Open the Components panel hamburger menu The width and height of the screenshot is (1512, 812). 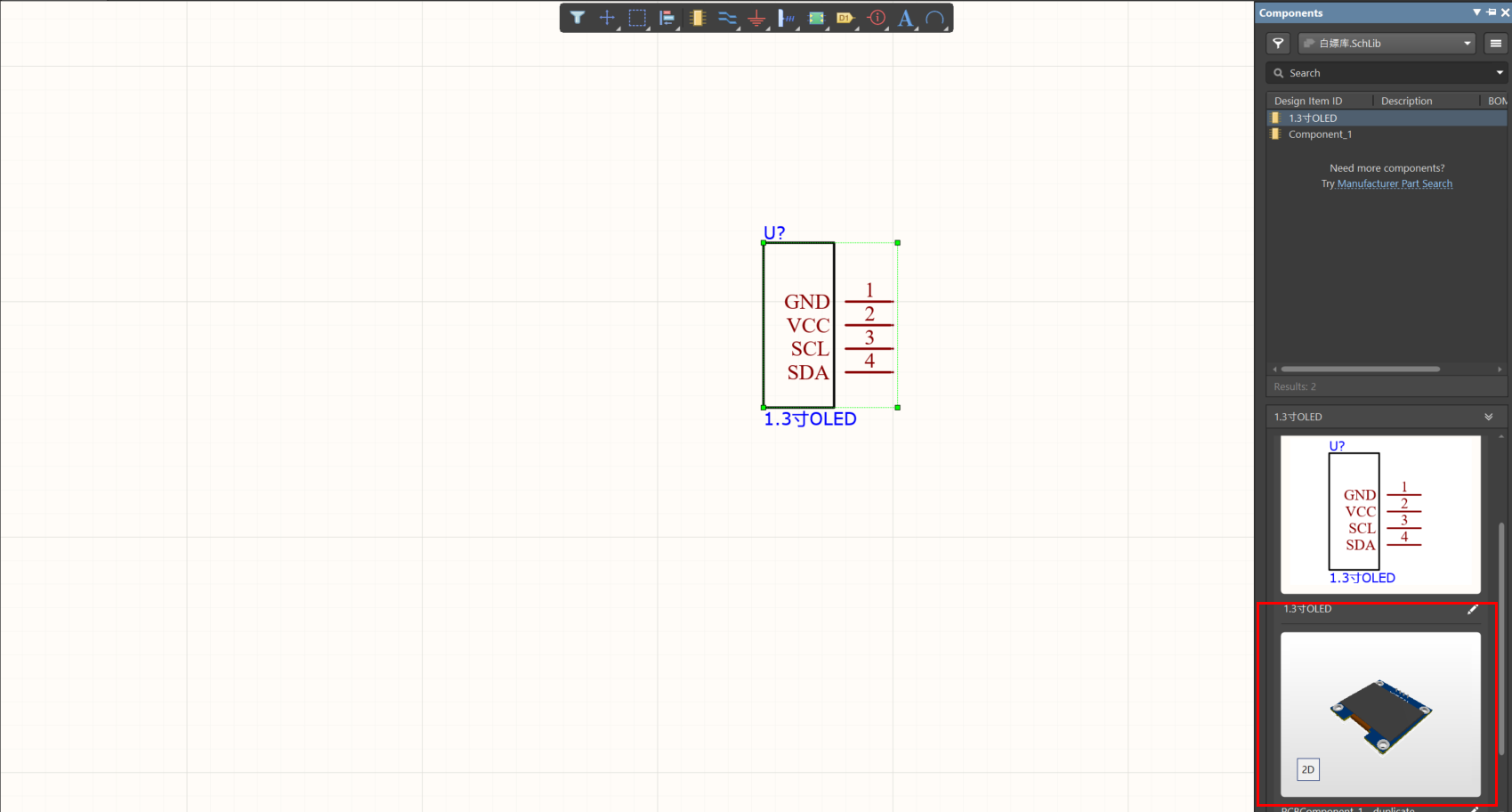point(1495,43)
